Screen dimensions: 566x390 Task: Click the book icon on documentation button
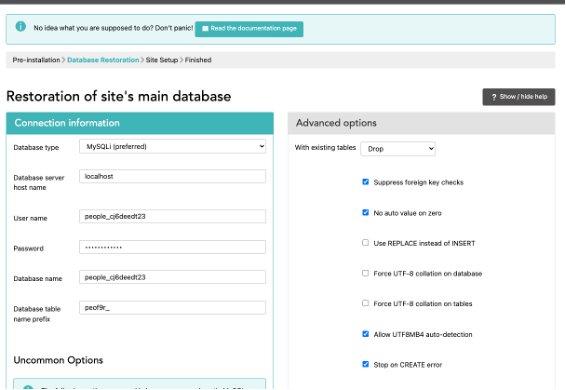pos(205,29)
